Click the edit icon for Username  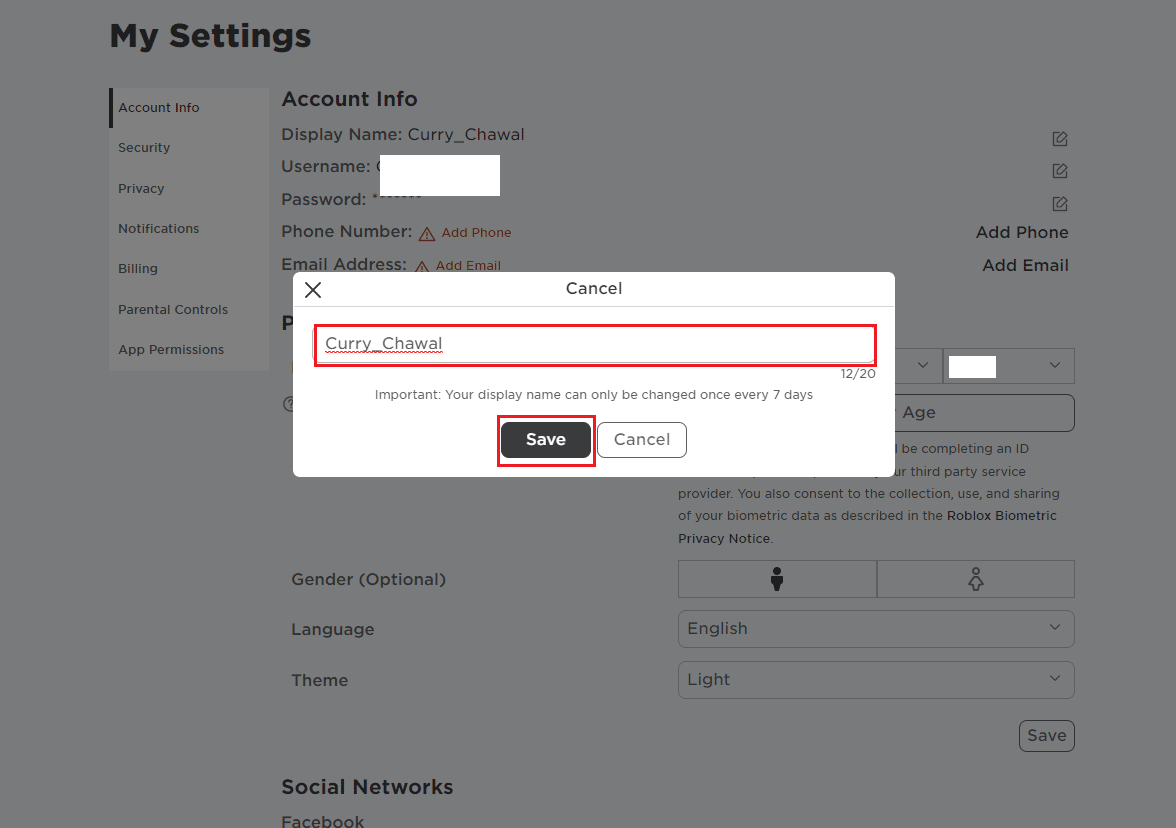coord(1059,171)
